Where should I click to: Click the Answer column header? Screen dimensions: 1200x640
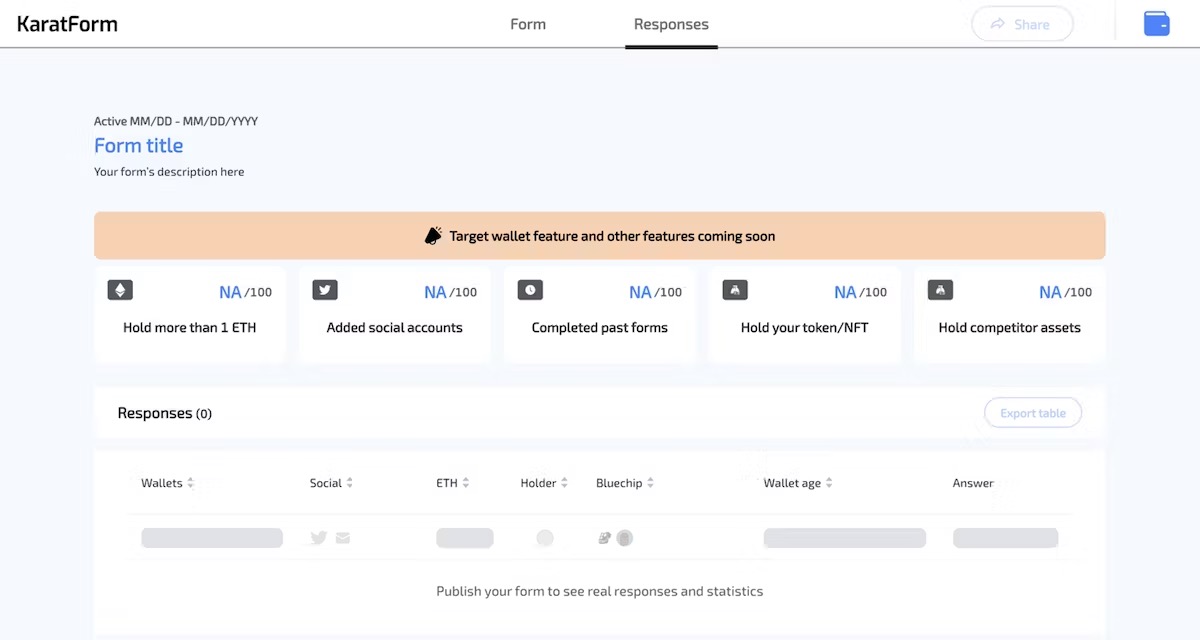point(973,483)
